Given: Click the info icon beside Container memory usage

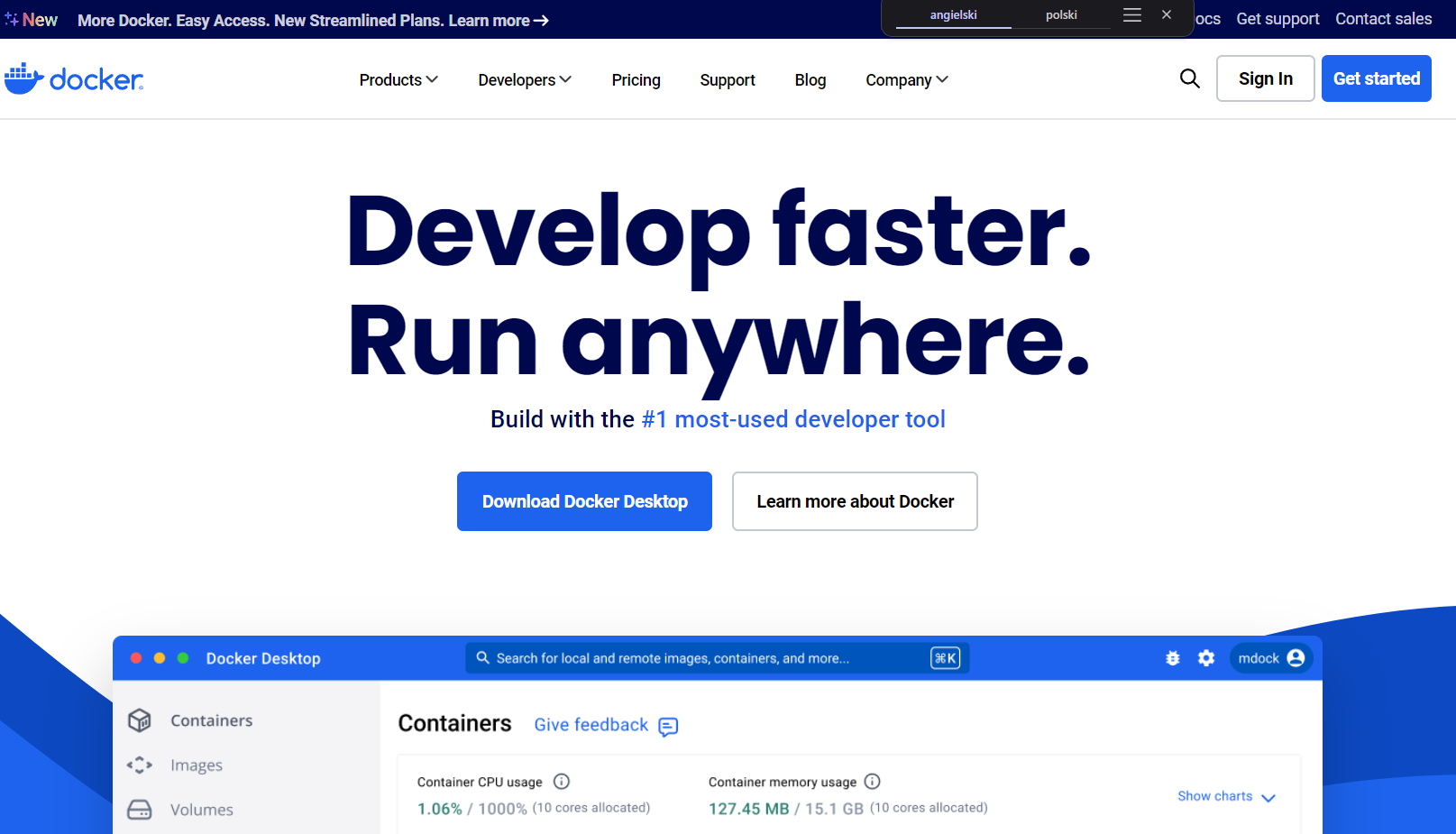Looking at the screenshot, I should 873,782.
